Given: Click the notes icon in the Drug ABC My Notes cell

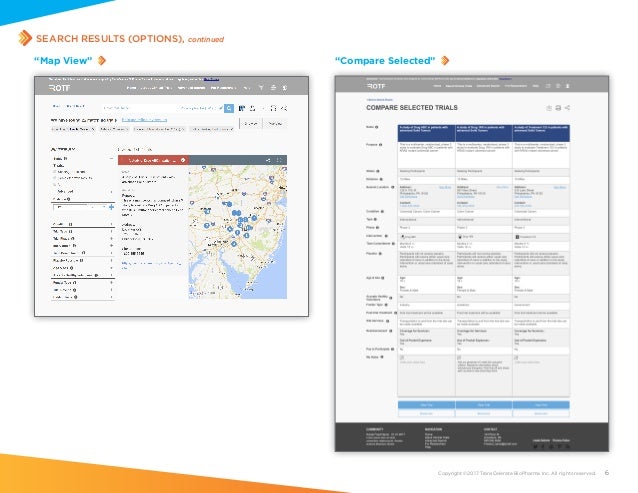Looking at the screenshot, I should click(x=402, y=358).
